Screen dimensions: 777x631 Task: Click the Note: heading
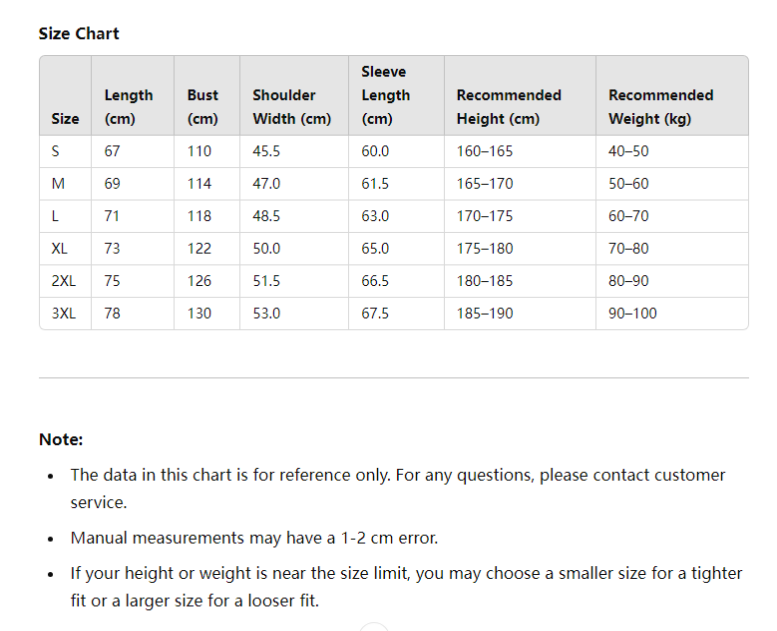pos(61,439)
